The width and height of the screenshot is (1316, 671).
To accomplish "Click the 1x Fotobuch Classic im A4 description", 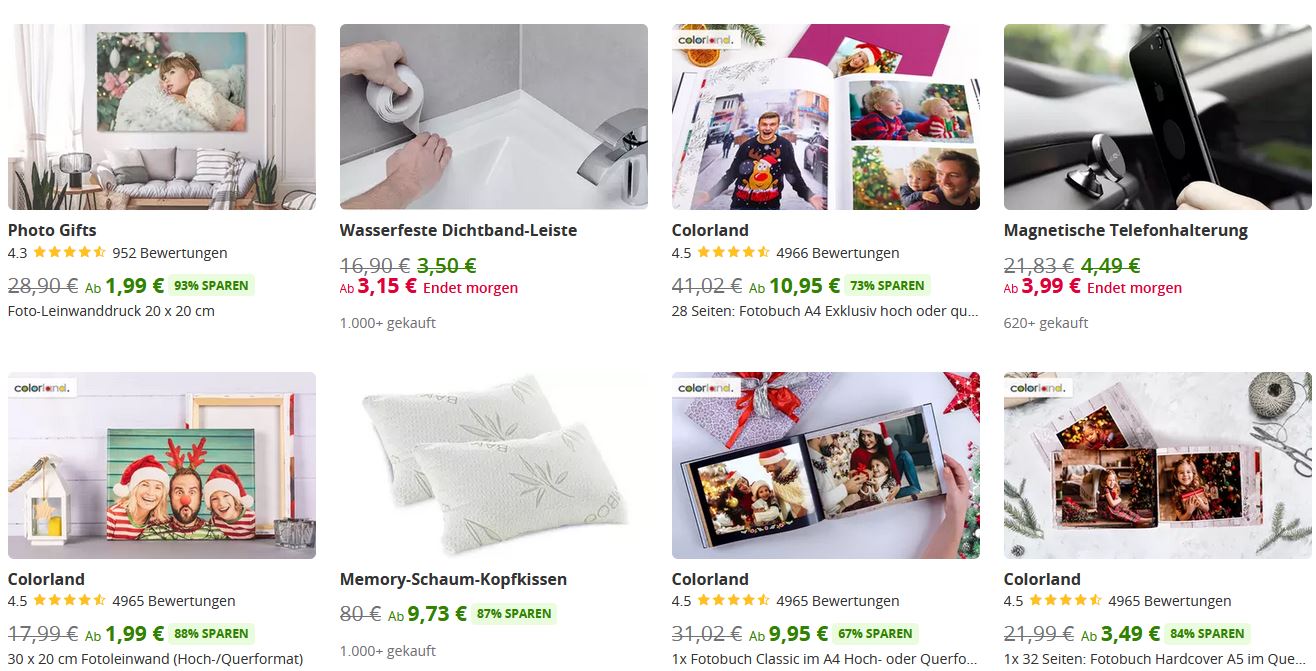I will (x=825, y=659).
